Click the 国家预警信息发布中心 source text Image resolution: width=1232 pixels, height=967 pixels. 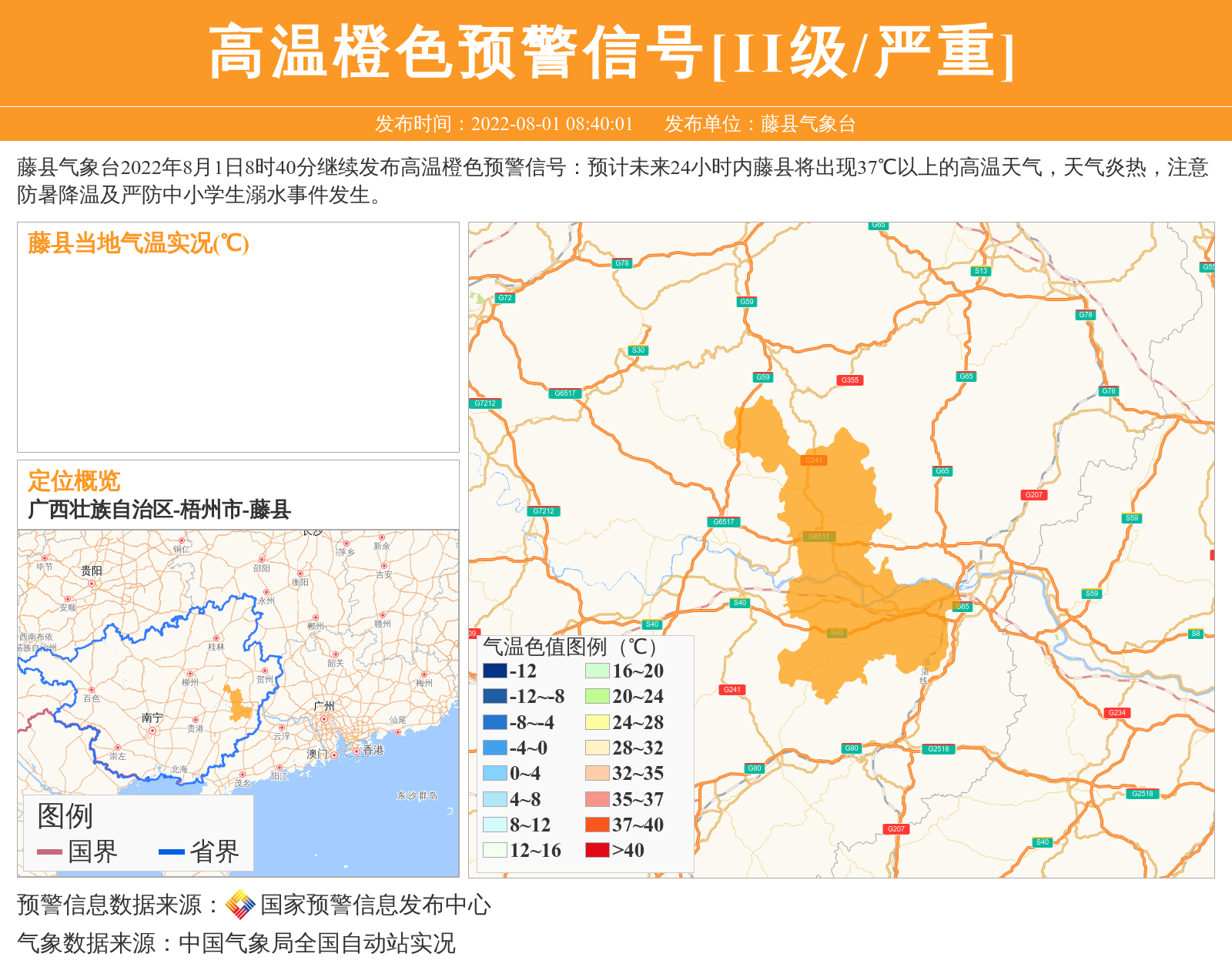click(x=375, y=905)
